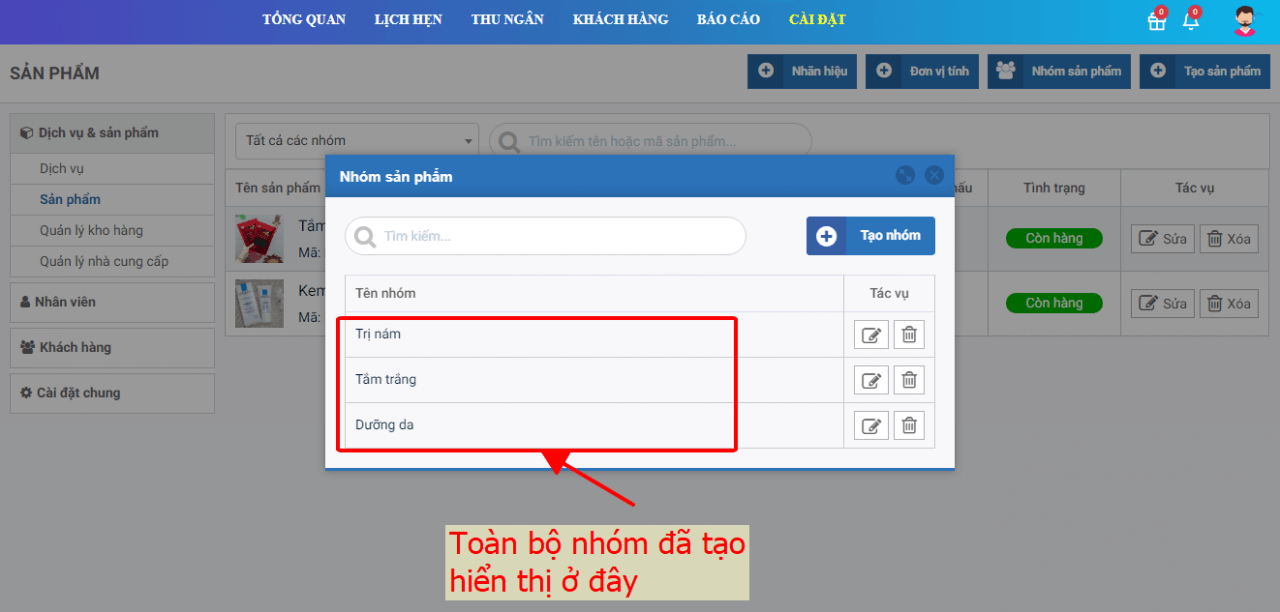
Task: Select Quản lý kho hàng in sidebar
Action: point(91,231)
